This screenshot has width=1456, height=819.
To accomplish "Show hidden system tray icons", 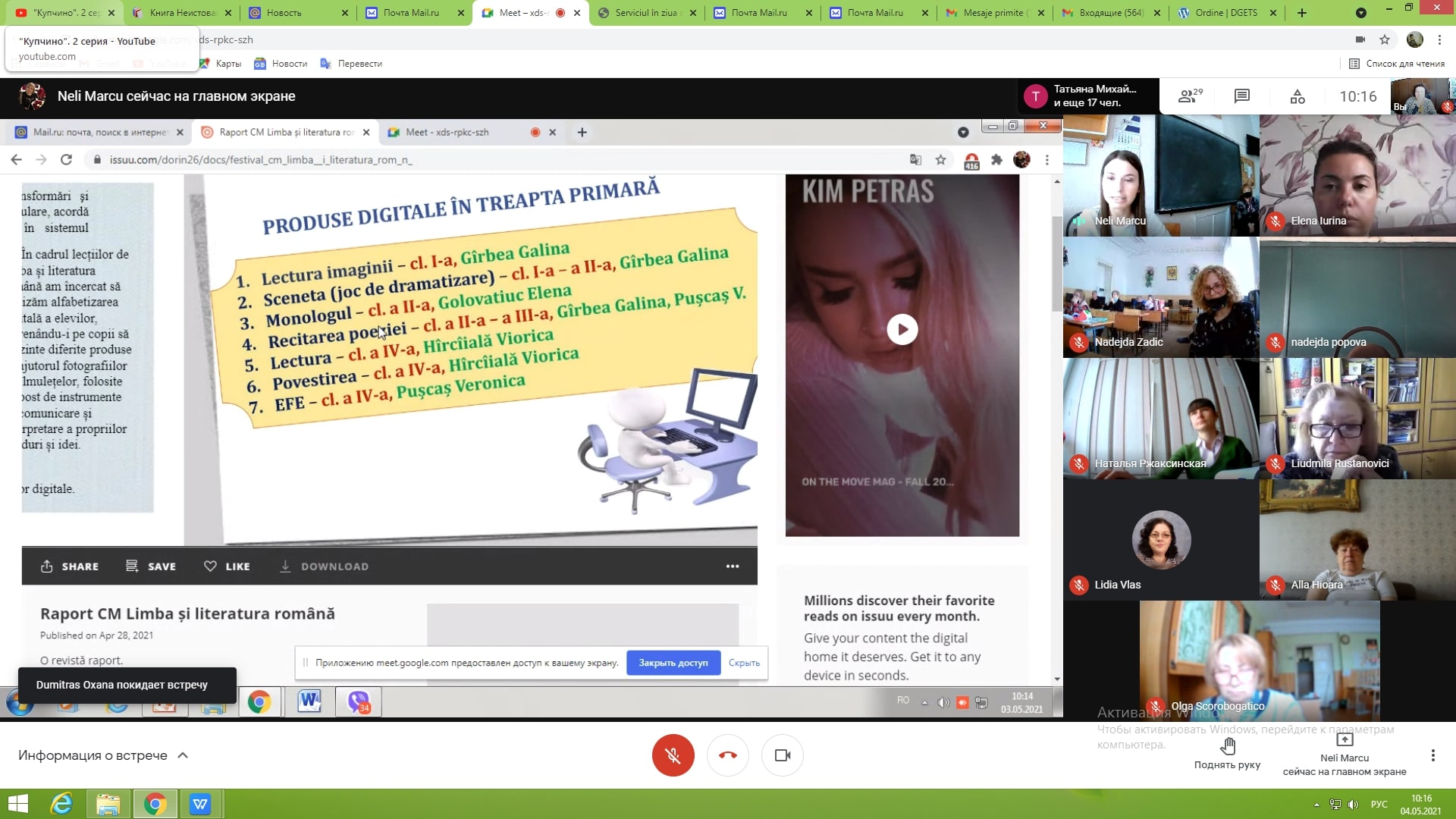I will click(x=1316, y=805).
